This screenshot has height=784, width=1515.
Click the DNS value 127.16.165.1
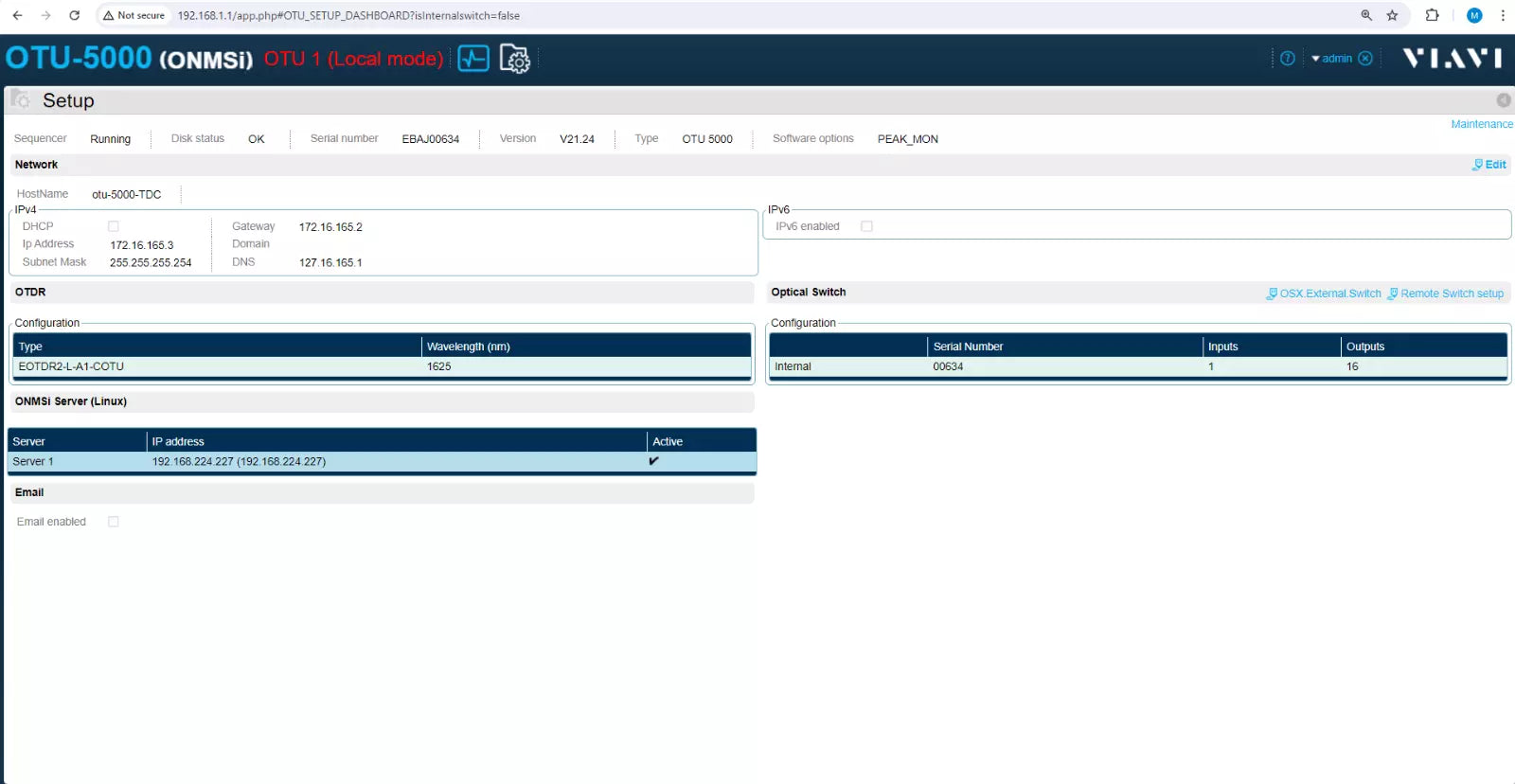pos(330,263)
